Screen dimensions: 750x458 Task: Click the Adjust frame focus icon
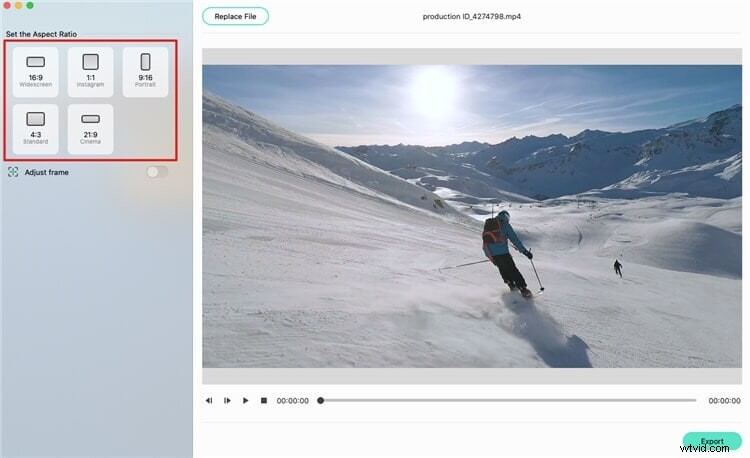(13, 172)
